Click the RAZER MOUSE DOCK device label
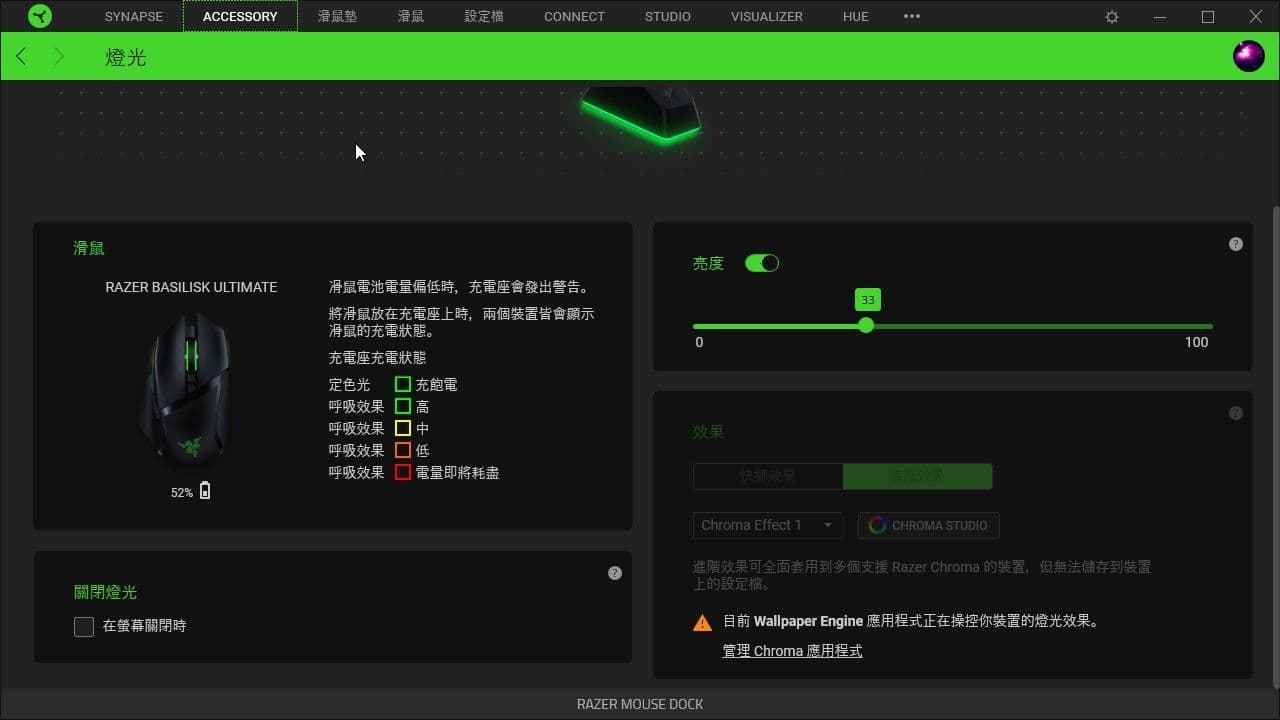Screen dimensions: 1280x720 coord(640,704)
